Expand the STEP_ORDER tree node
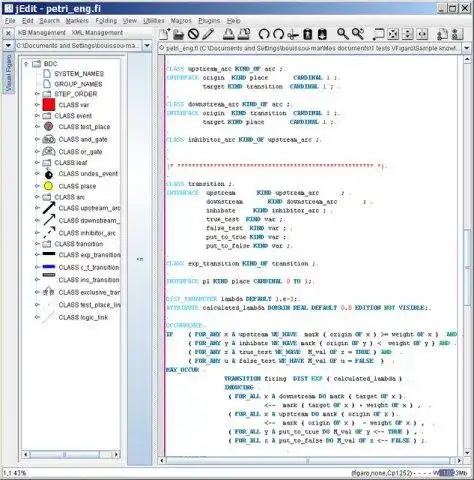474x480 pixels. (37, 94)
